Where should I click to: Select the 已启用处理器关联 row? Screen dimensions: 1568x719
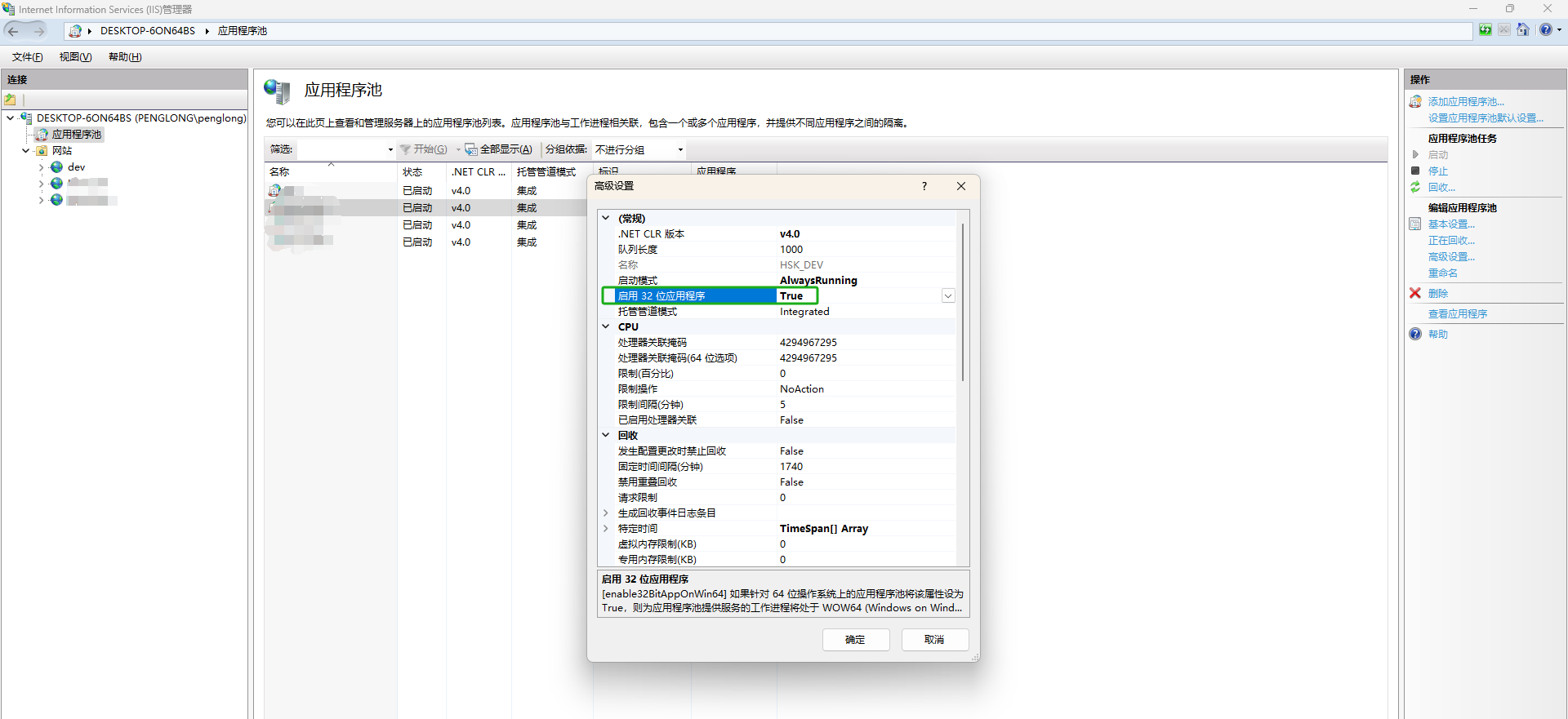click(786, 420)
